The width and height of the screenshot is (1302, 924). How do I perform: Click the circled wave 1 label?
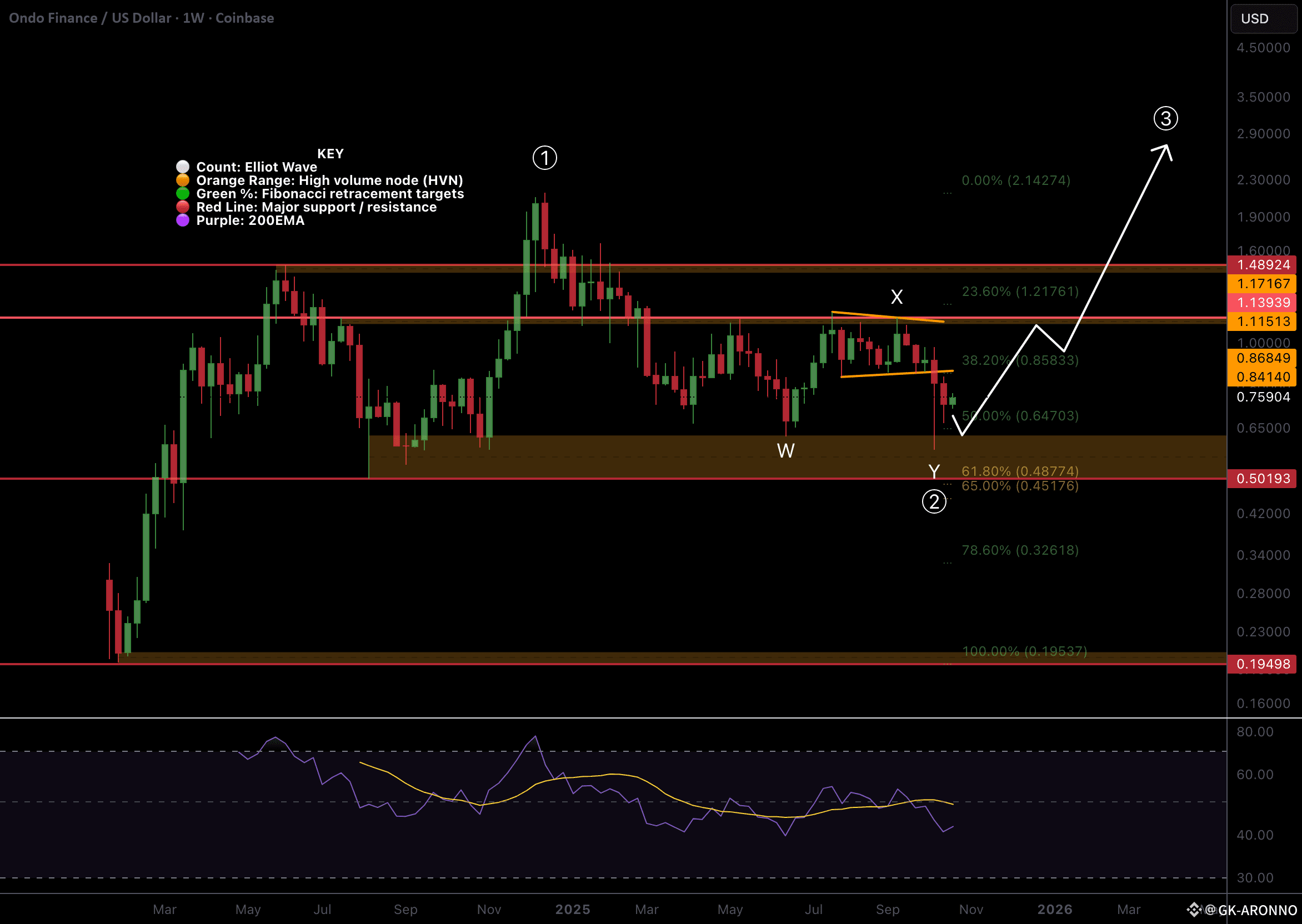pyautogui.click(x=544, y=158)
